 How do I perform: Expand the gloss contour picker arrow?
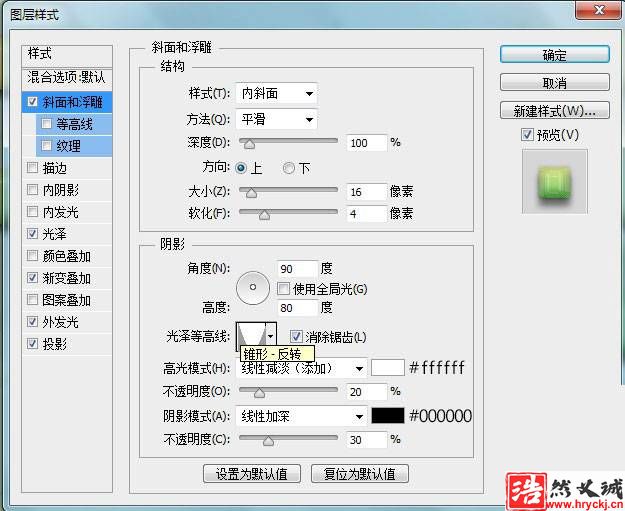[271, 336]
